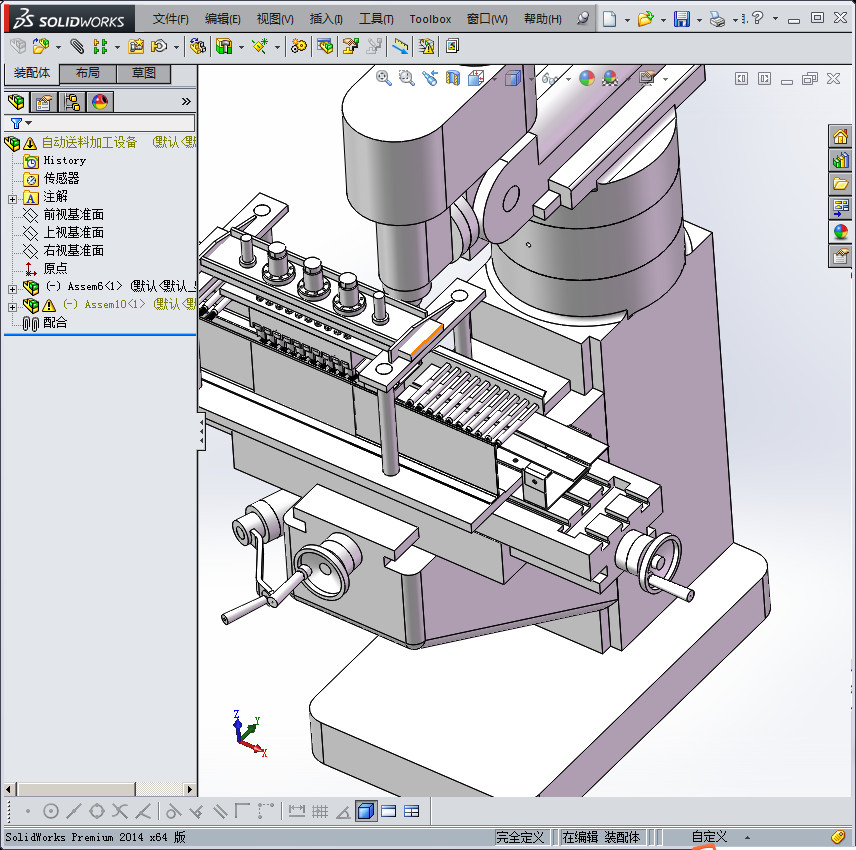Image resolution: width=856 pixels, height=850 pixels.
Task: Toggle the grid snap icon in bottom toolbar
Action: point(320,811)
